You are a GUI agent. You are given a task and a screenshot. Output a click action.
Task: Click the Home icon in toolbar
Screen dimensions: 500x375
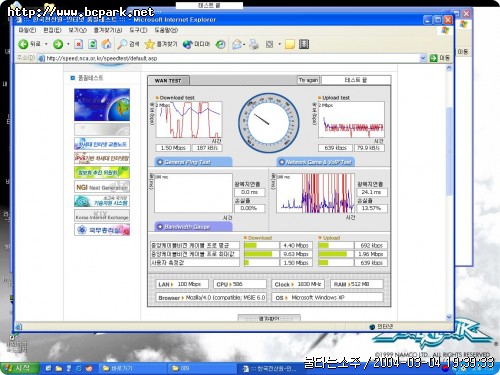point(106,44)
